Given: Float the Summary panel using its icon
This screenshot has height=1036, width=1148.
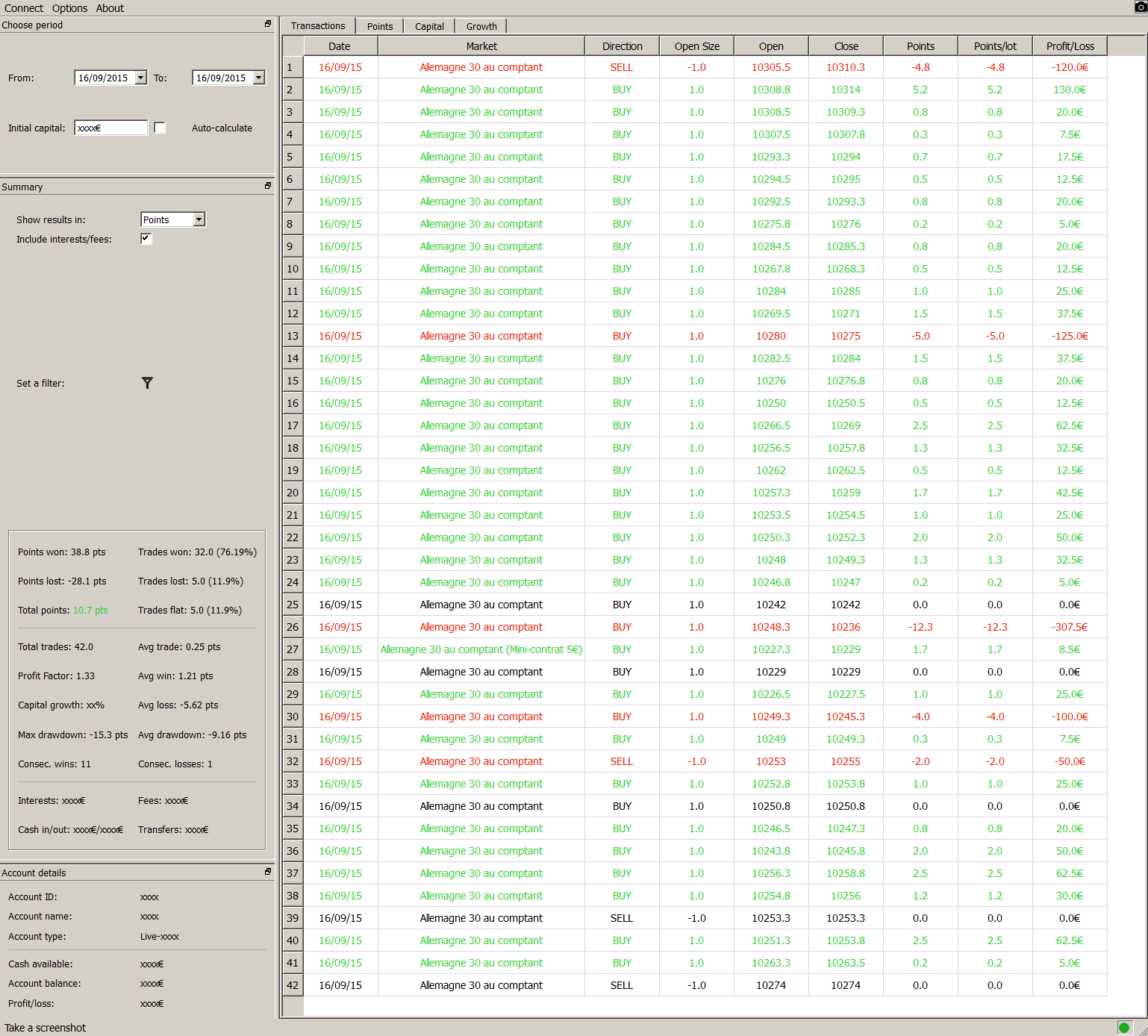Looking at the screenshot, I should [x=268, y=186].
